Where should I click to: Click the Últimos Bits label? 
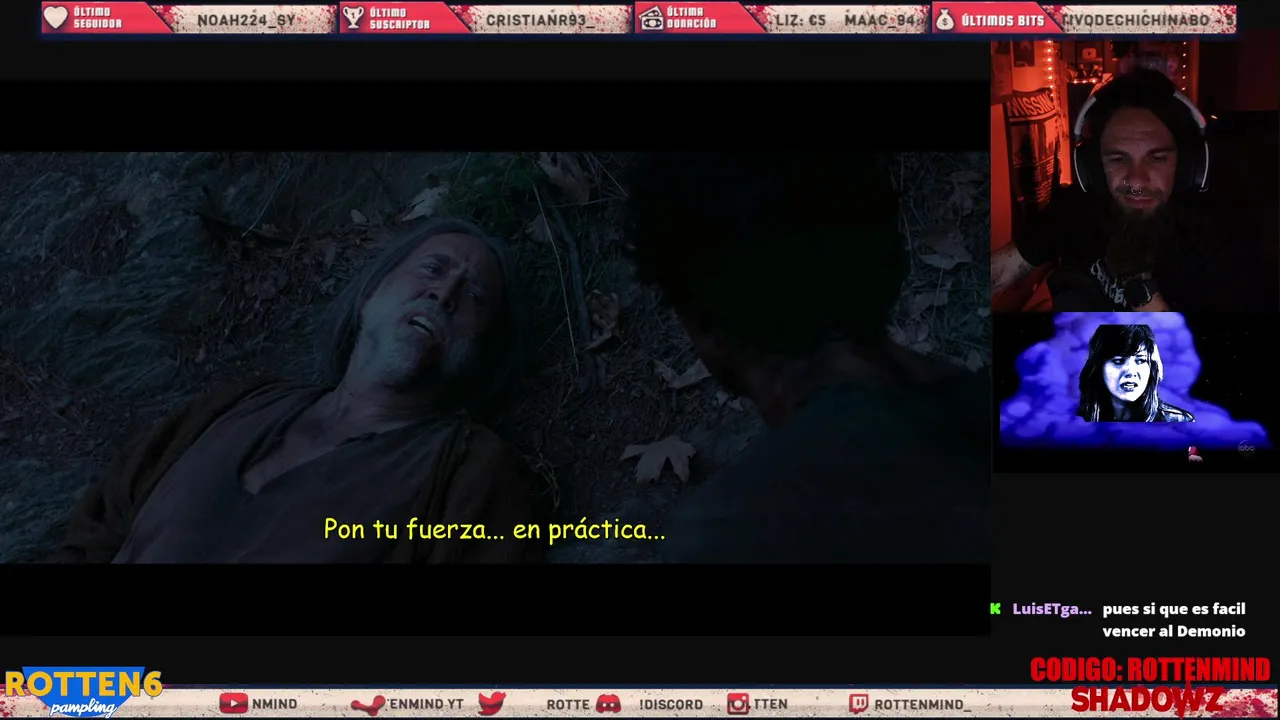pyautogui.click(x=1002, y=20)
